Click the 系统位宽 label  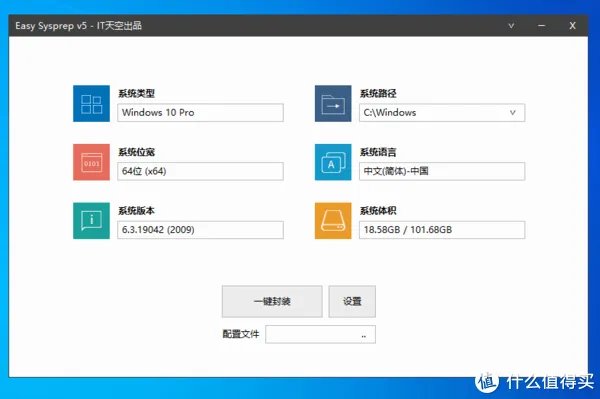(136, 152)
